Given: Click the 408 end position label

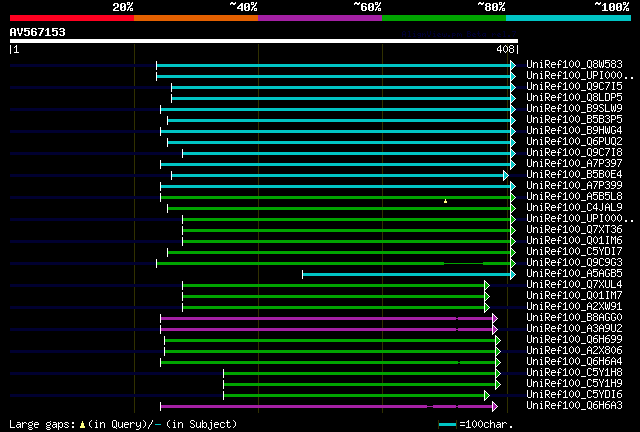Looking at the screenshot, I should (505, 49).
